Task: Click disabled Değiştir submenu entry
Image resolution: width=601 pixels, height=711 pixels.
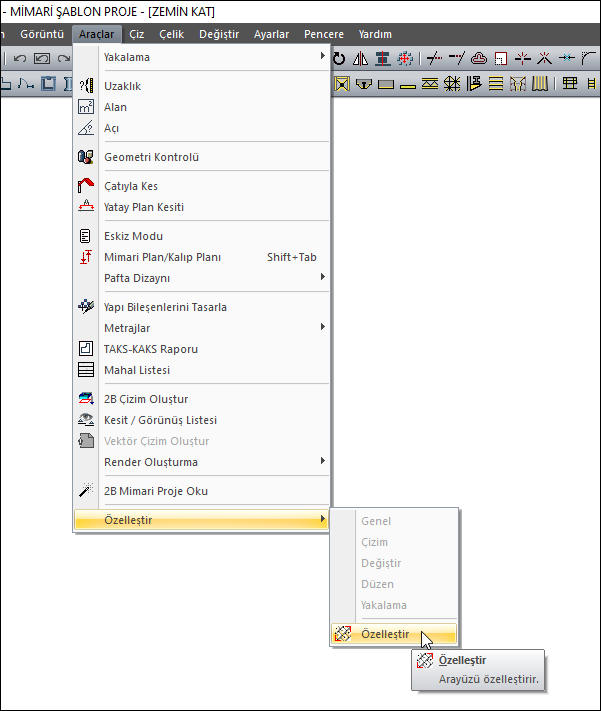Action: 394,563
